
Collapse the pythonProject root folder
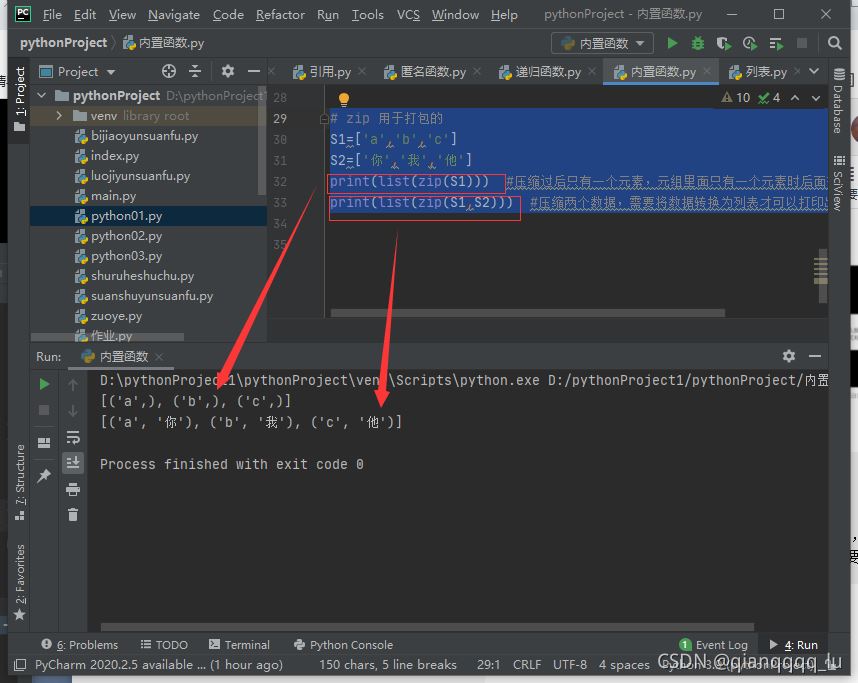tap(41, 96)
